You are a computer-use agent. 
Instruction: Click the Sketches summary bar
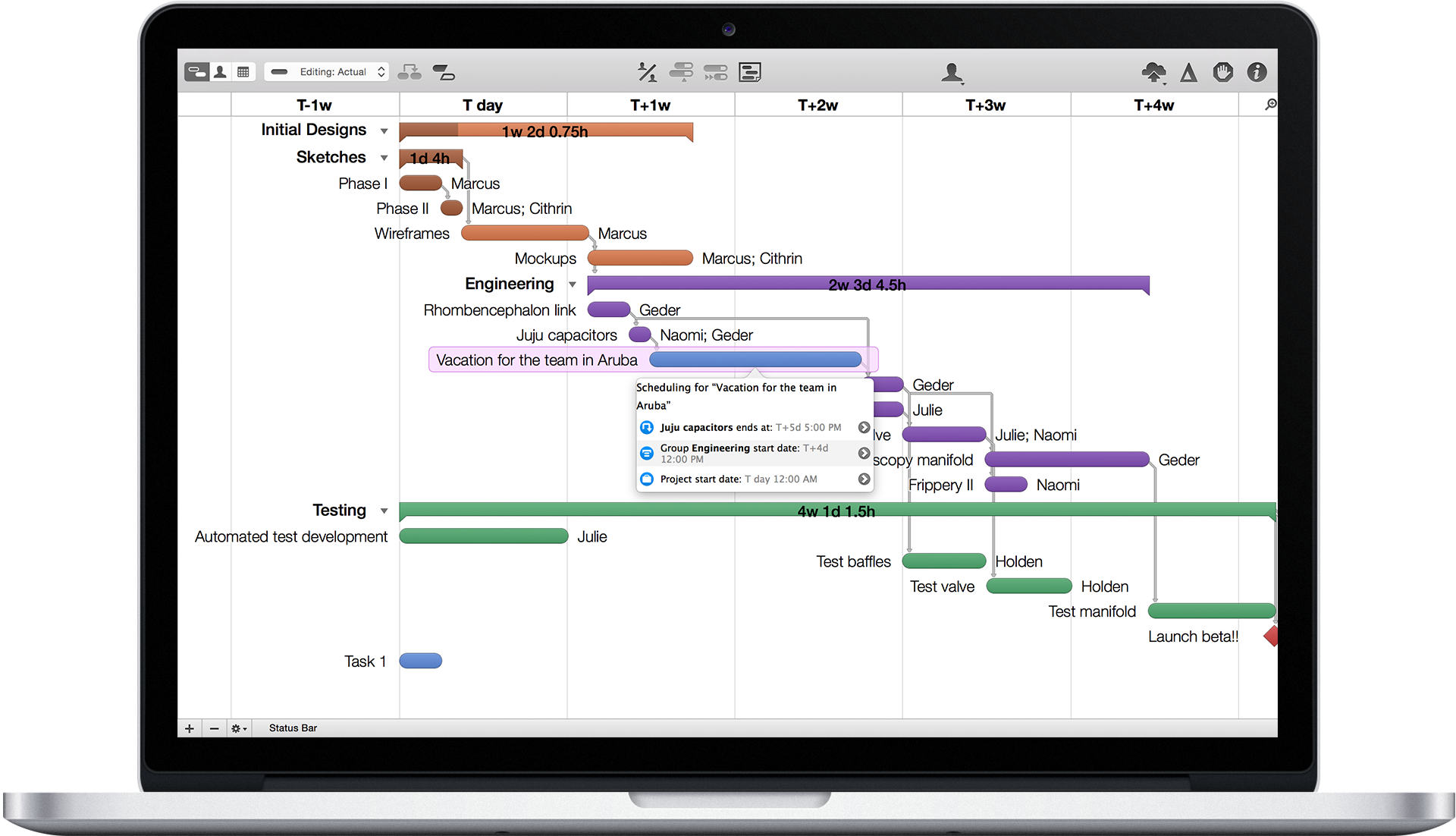(x=431, y=159)
